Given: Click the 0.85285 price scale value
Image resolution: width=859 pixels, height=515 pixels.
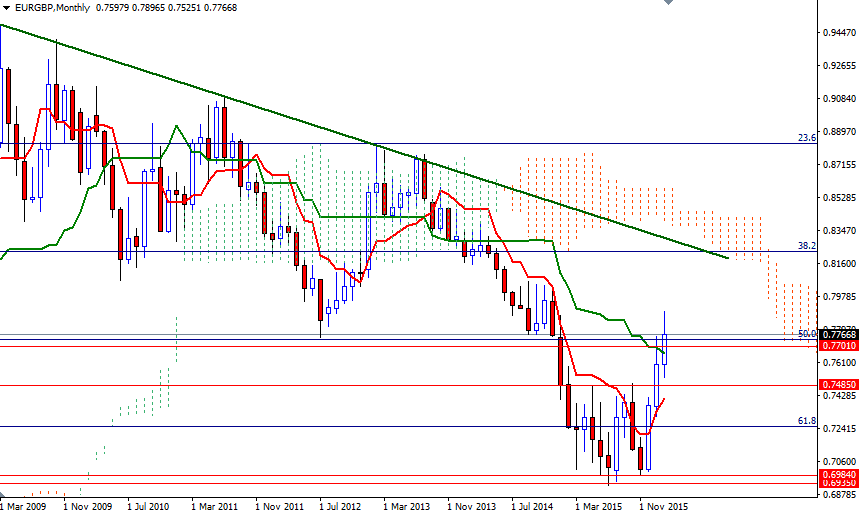Looking at the screenshot, I should [840, 197].
